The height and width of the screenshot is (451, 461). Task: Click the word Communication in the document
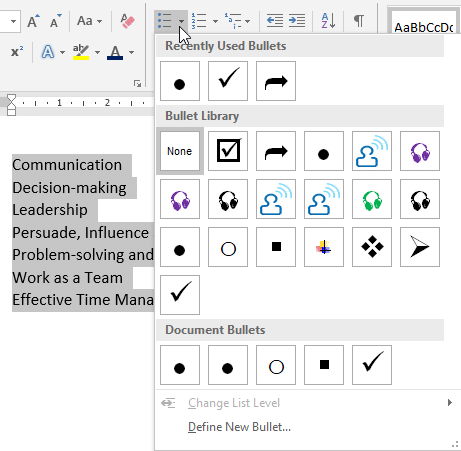67,165
